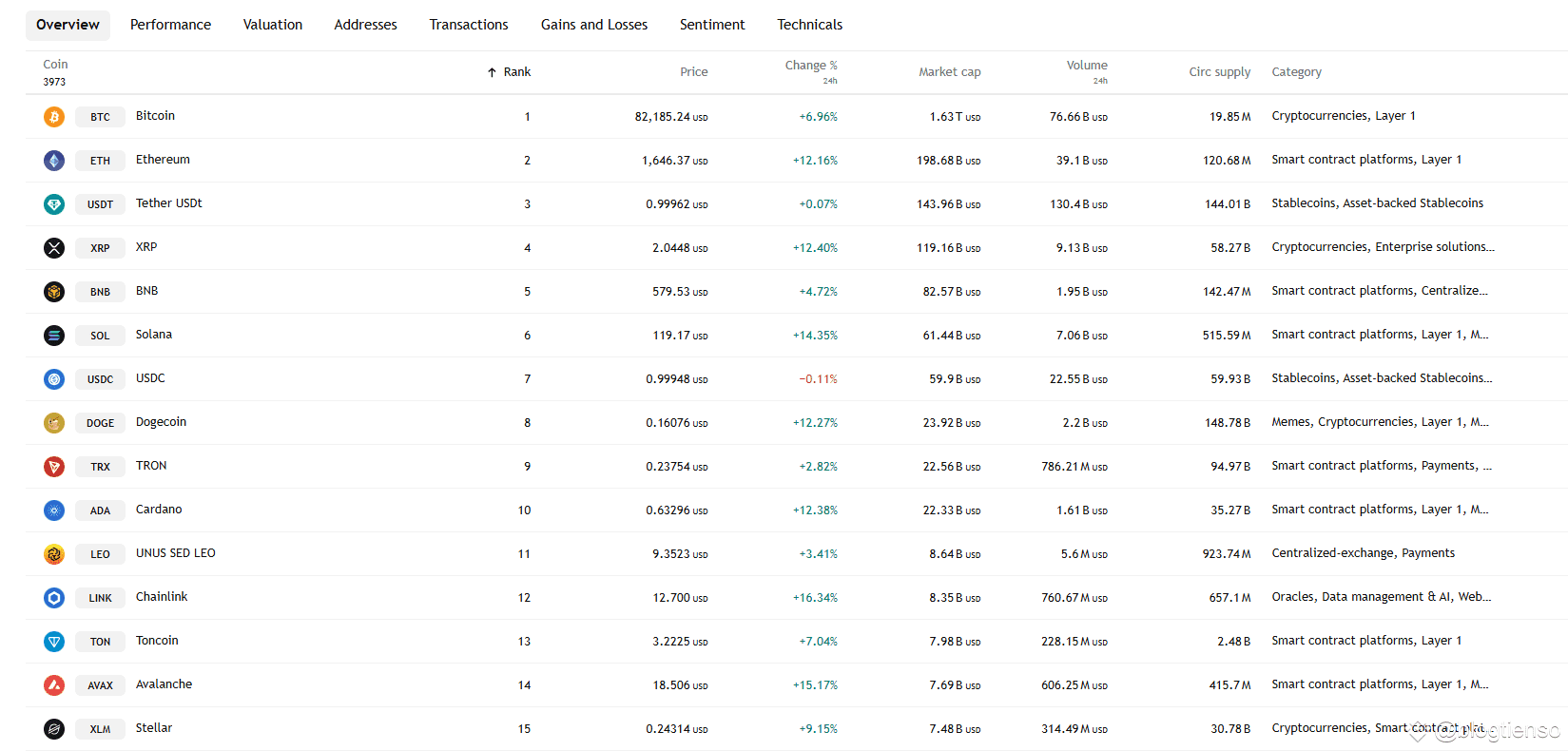Click Chainlink change value +16.34%
Viewport: 1568px width, 751px height.
[x=815, y=598]
